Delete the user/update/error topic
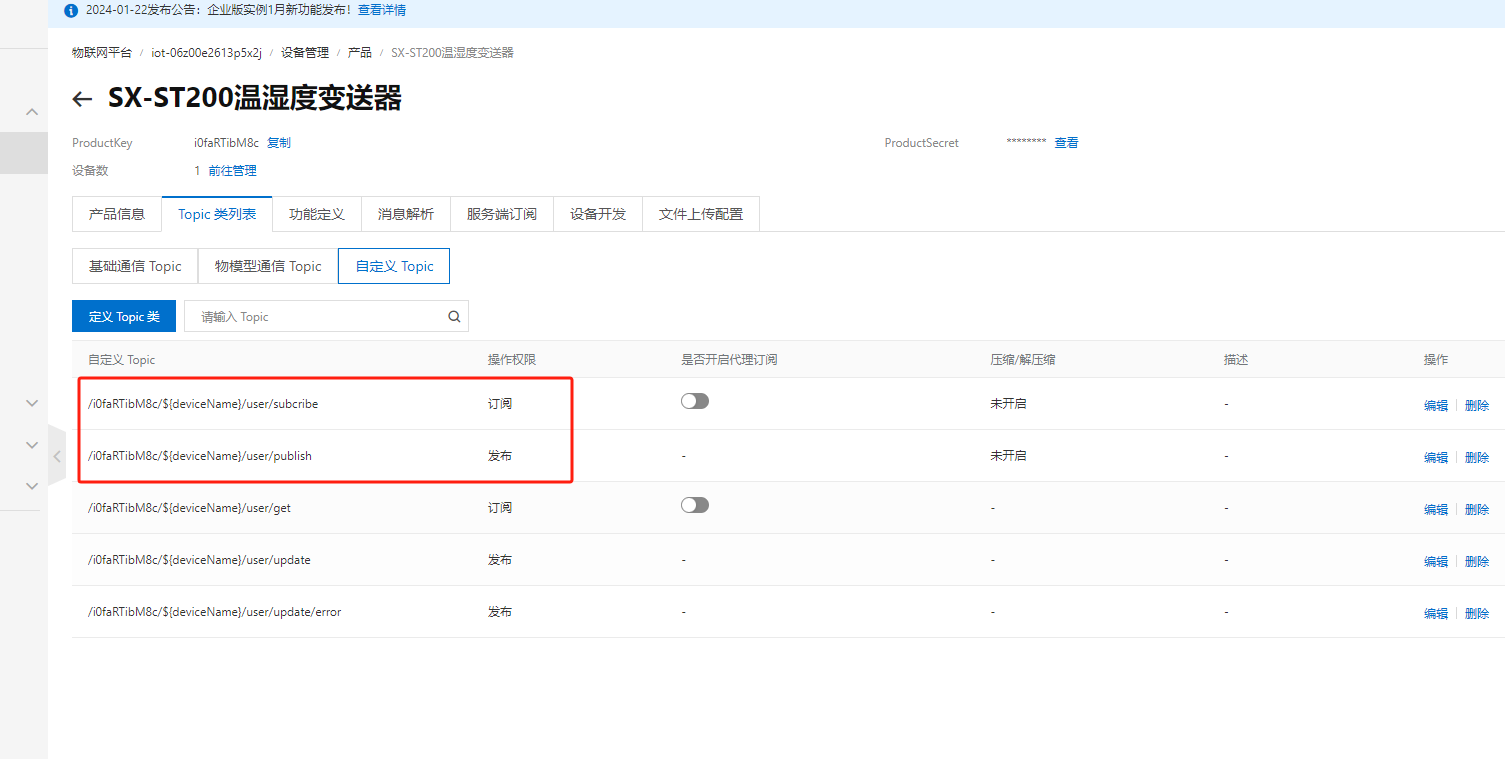The height and width of the screenshot is (759, 1505). [x=1476, y=613]
